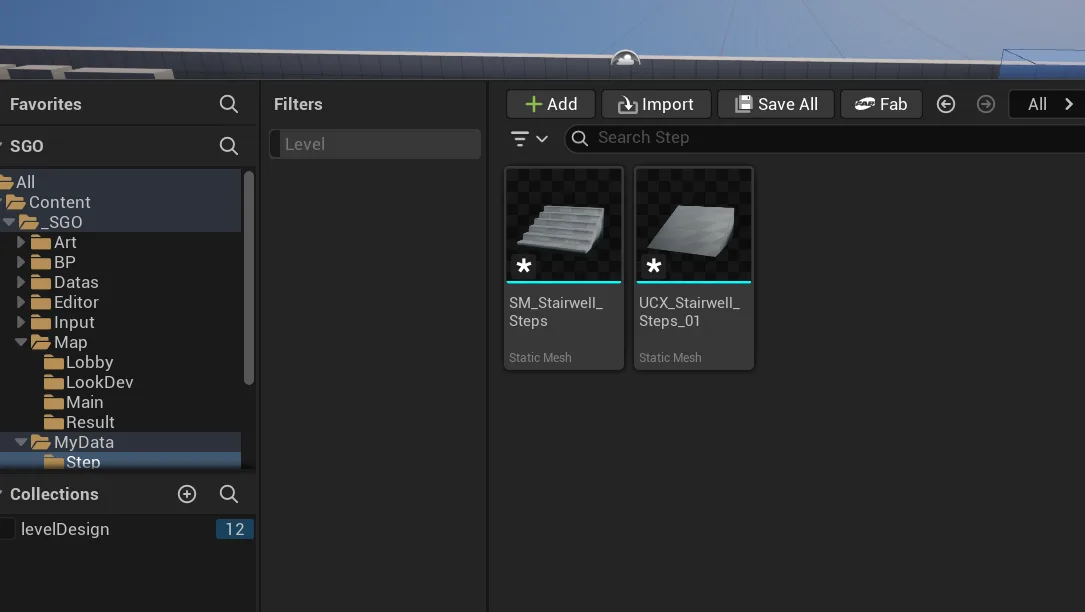Expand the Art folder arrow
The width and height of the screenshot is (1085, 612).
tap(21, 242)
